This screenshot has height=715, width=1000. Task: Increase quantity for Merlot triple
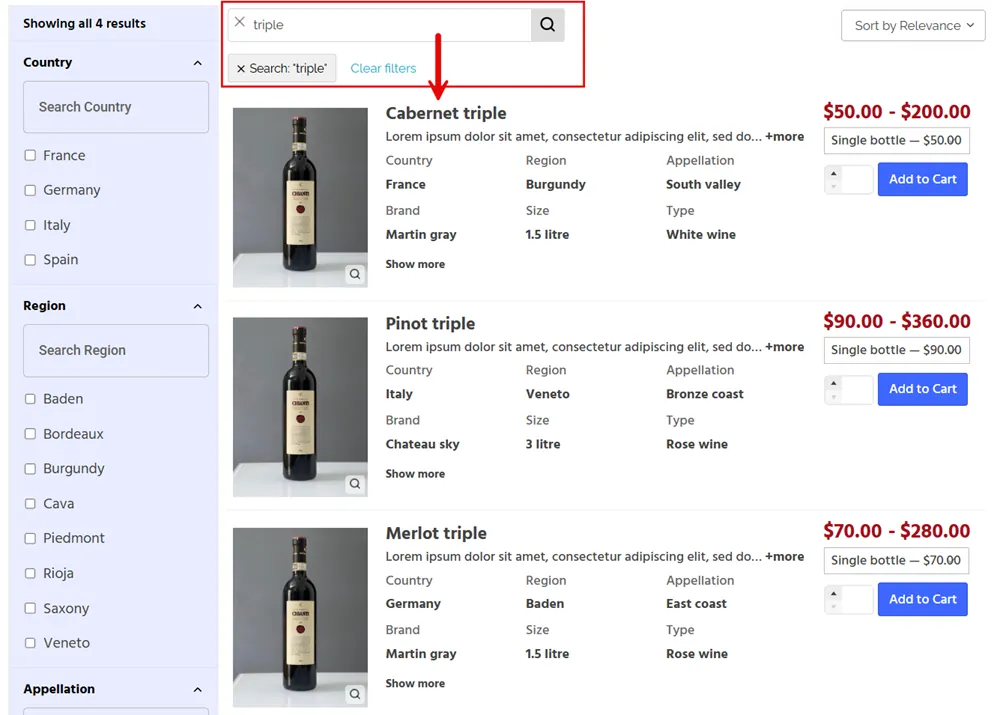pyautogui.click(x=834, y=593)
